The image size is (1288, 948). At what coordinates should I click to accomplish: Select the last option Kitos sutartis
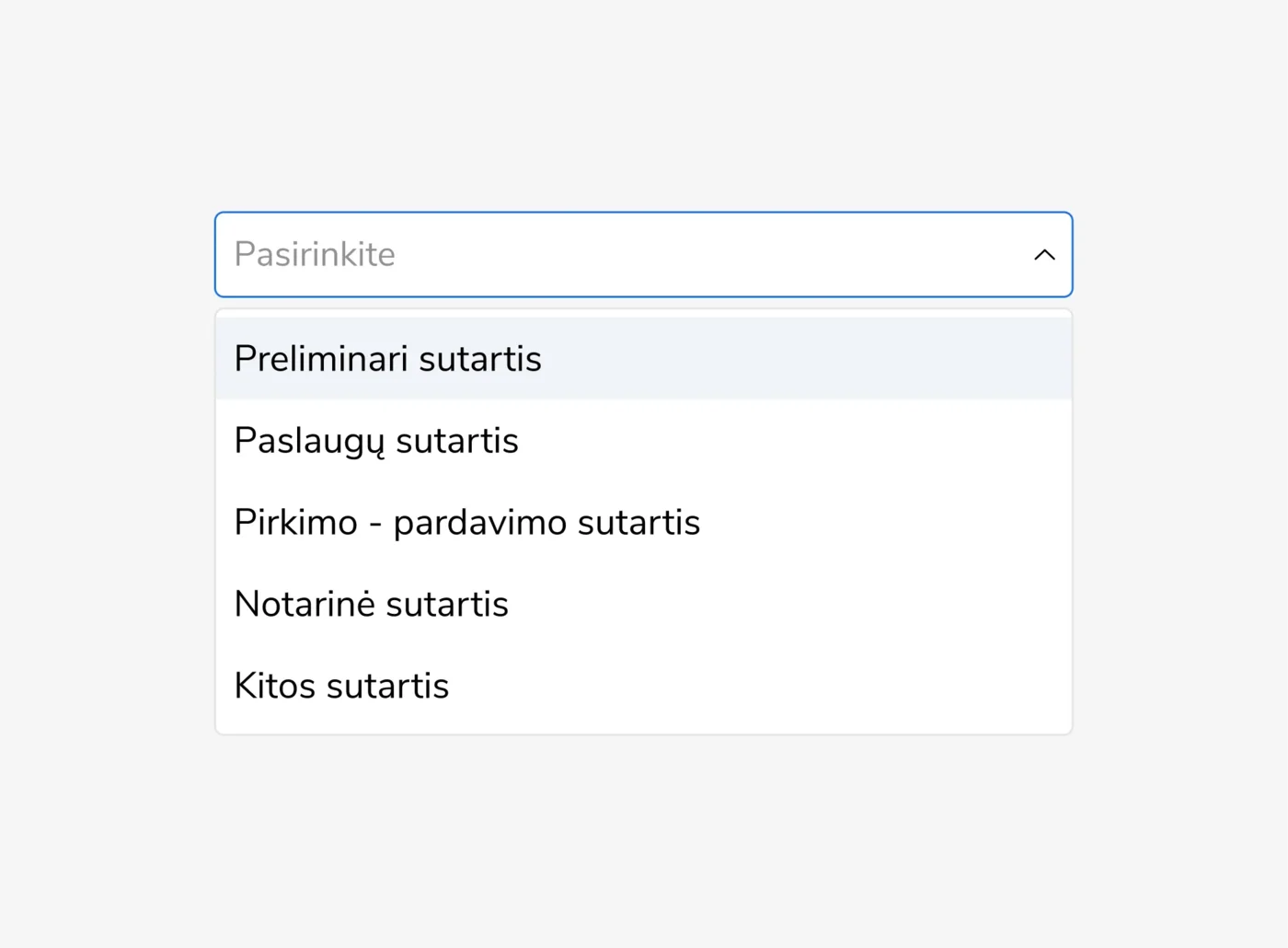(341, 687)
